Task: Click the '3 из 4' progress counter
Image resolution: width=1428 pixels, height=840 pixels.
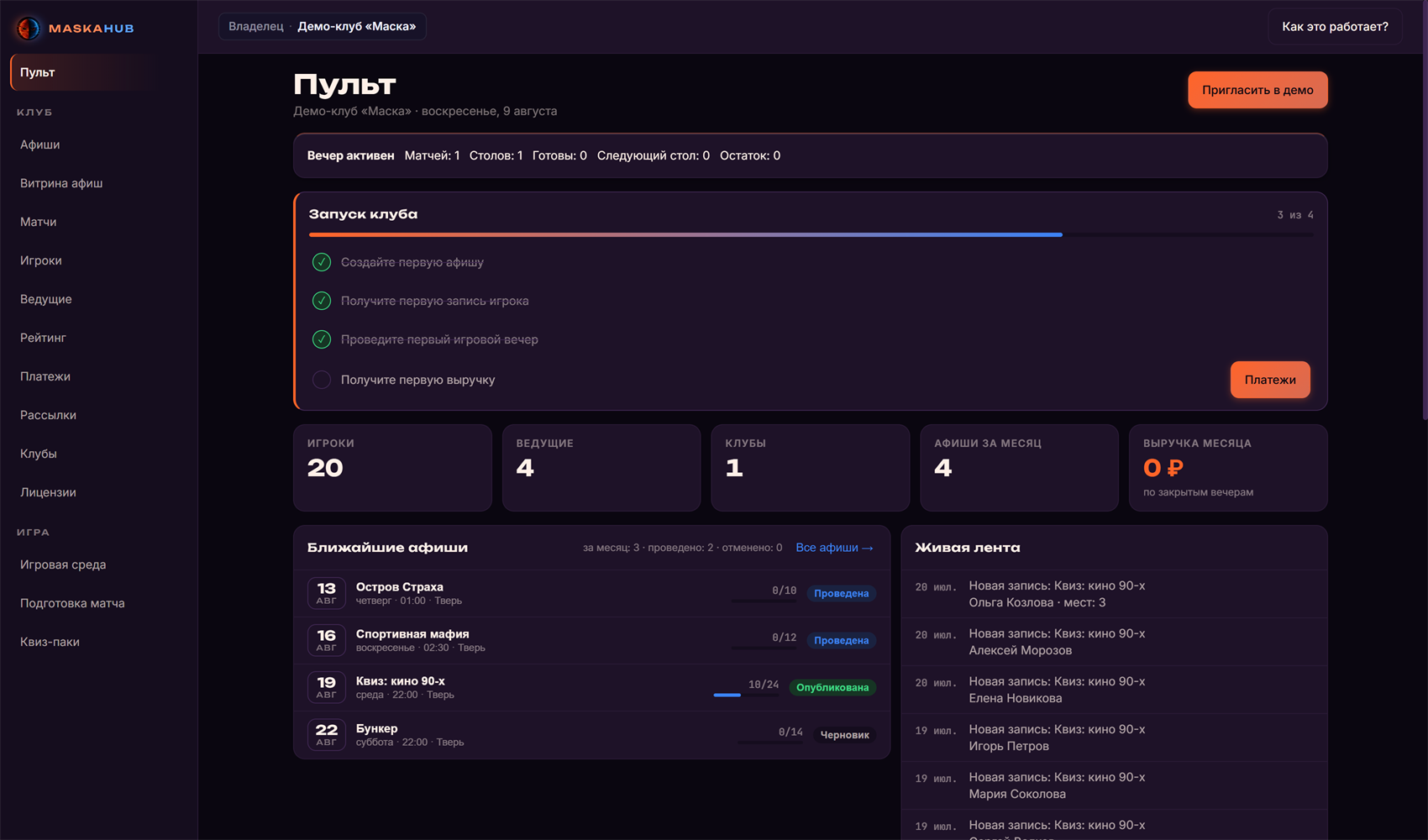Action: point(1295,215)
